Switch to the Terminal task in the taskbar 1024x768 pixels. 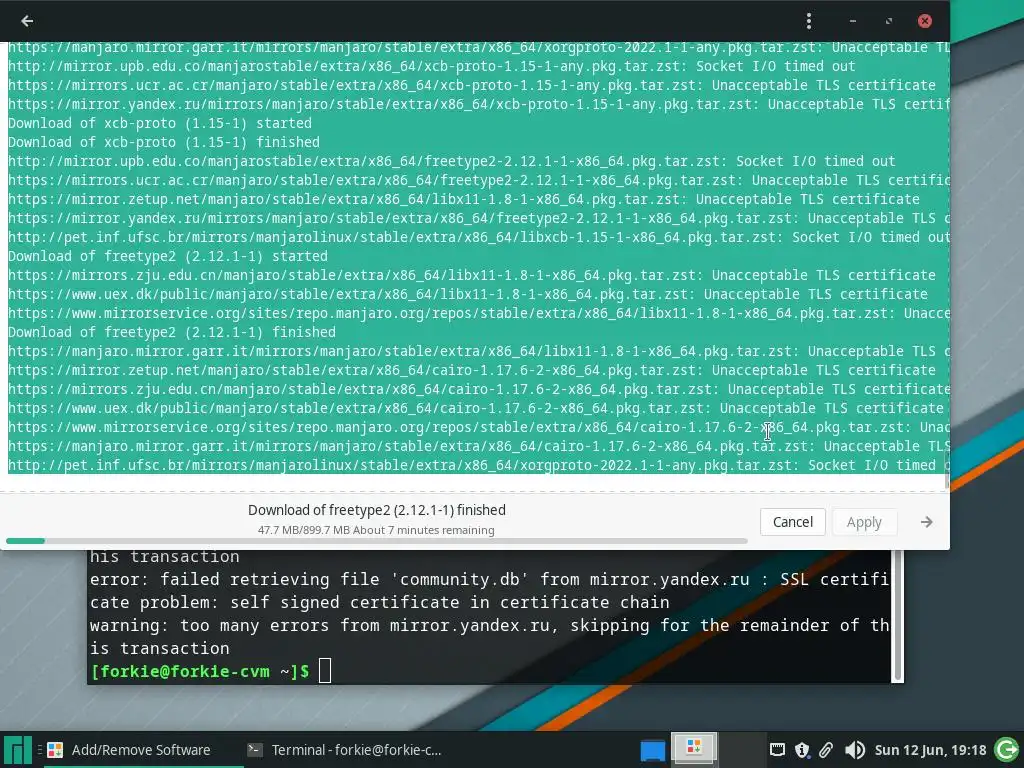coord(345,750)
